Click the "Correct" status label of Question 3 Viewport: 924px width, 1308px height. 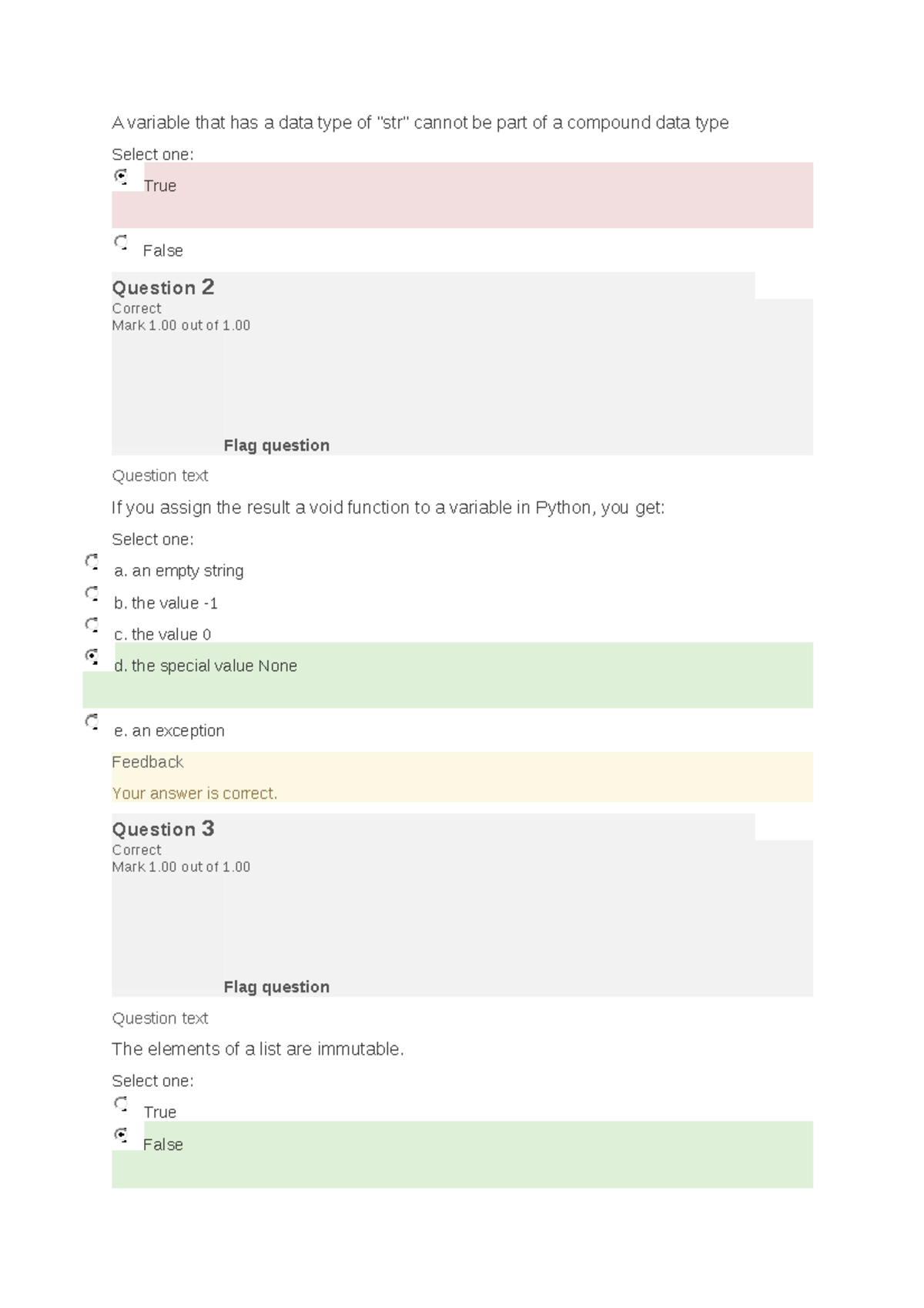coord(136,850)
